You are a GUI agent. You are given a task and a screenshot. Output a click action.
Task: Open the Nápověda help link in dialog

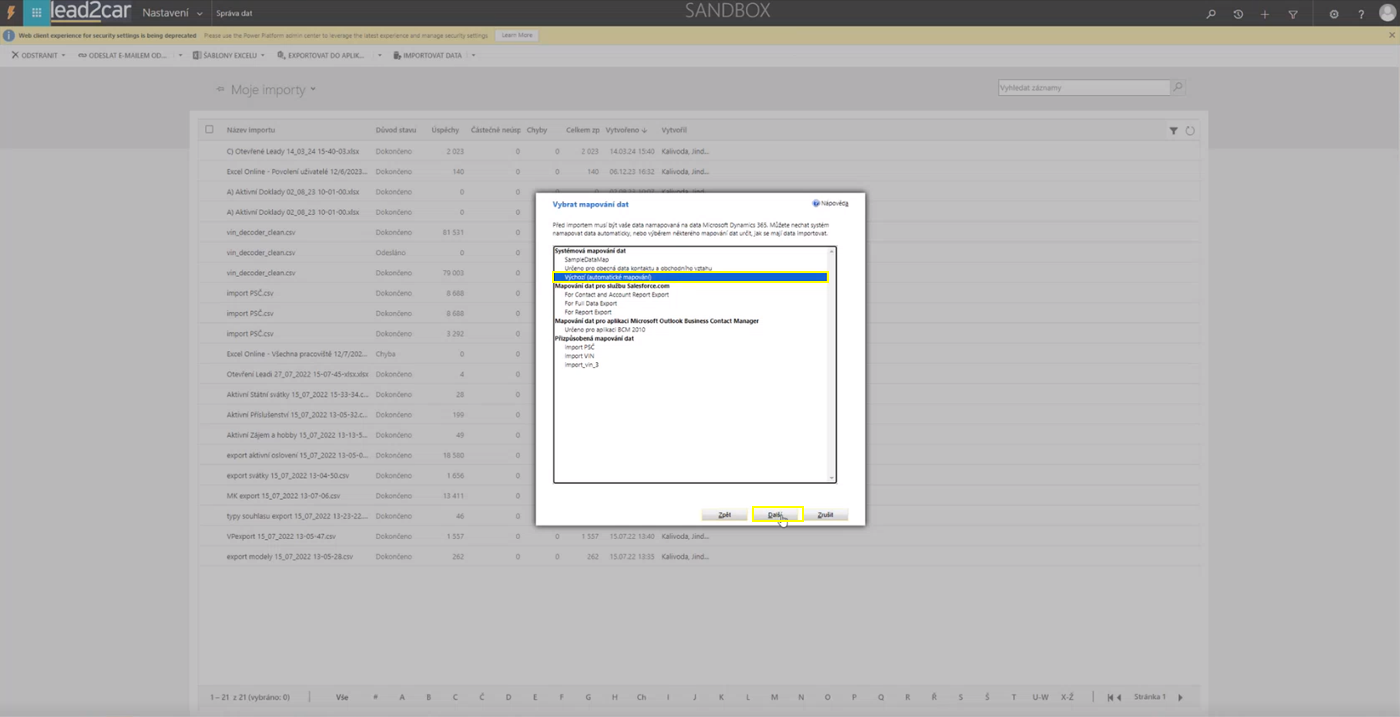tap(831, 203)
